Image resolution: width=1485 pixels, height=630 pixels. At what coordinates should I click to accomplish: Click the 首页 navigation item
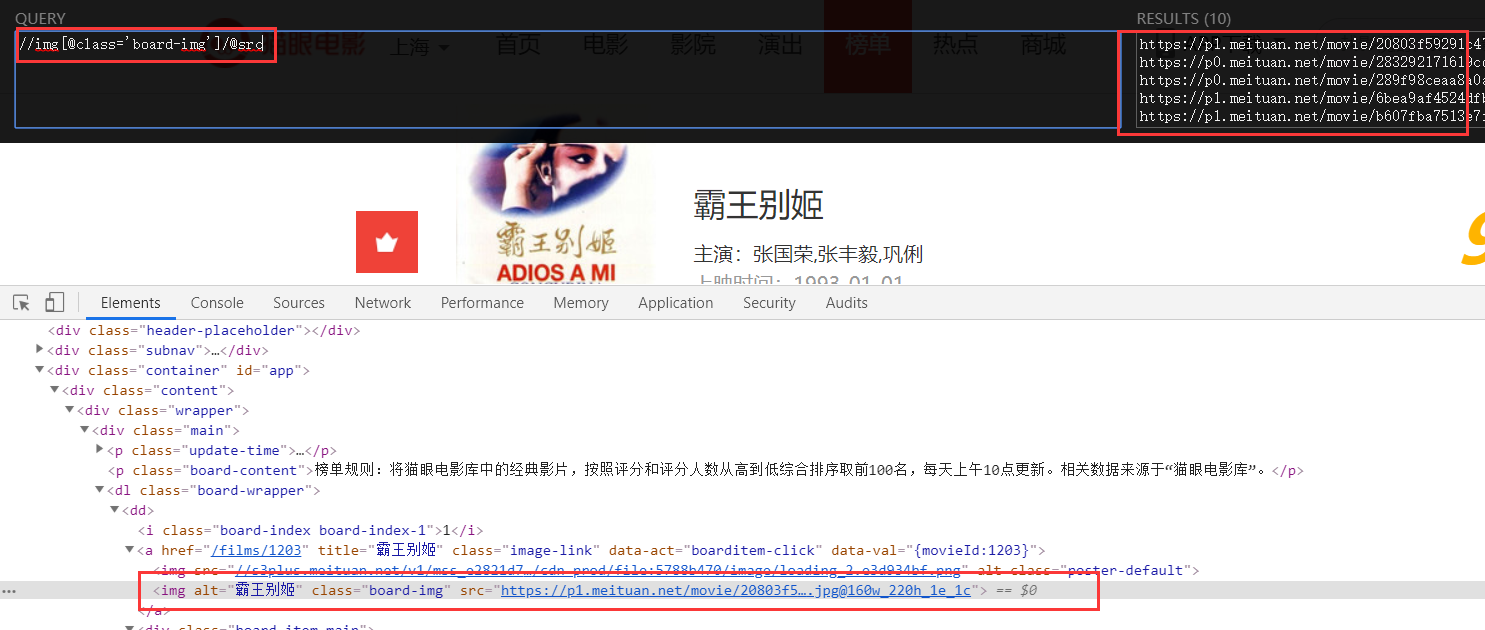[x=517, y=45]
